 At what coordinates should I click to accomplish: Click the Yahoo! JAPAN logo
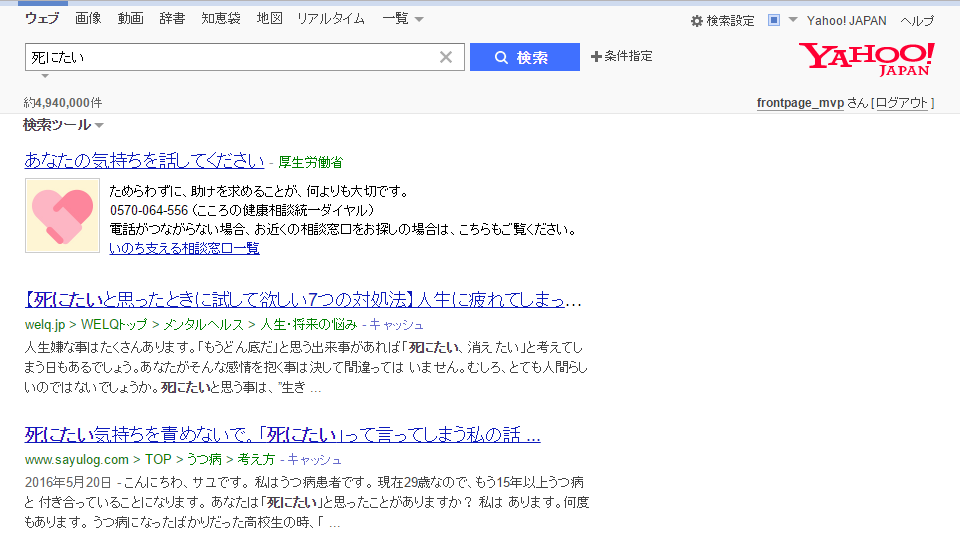866,59
